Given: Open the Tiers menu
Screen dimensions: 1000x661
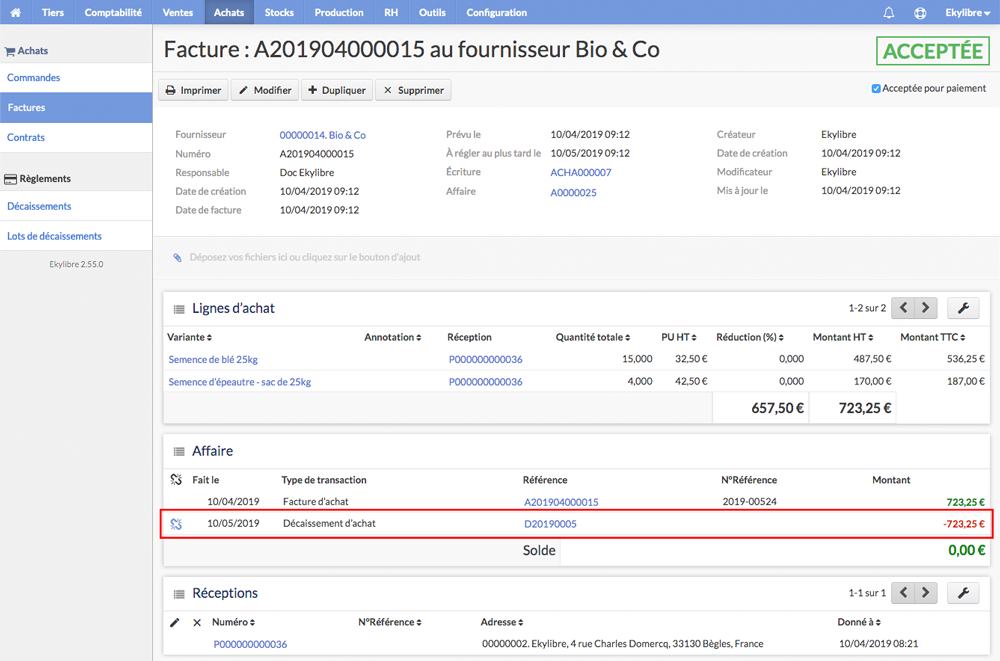Looking at the screenshot, I should tap(53, 12).
